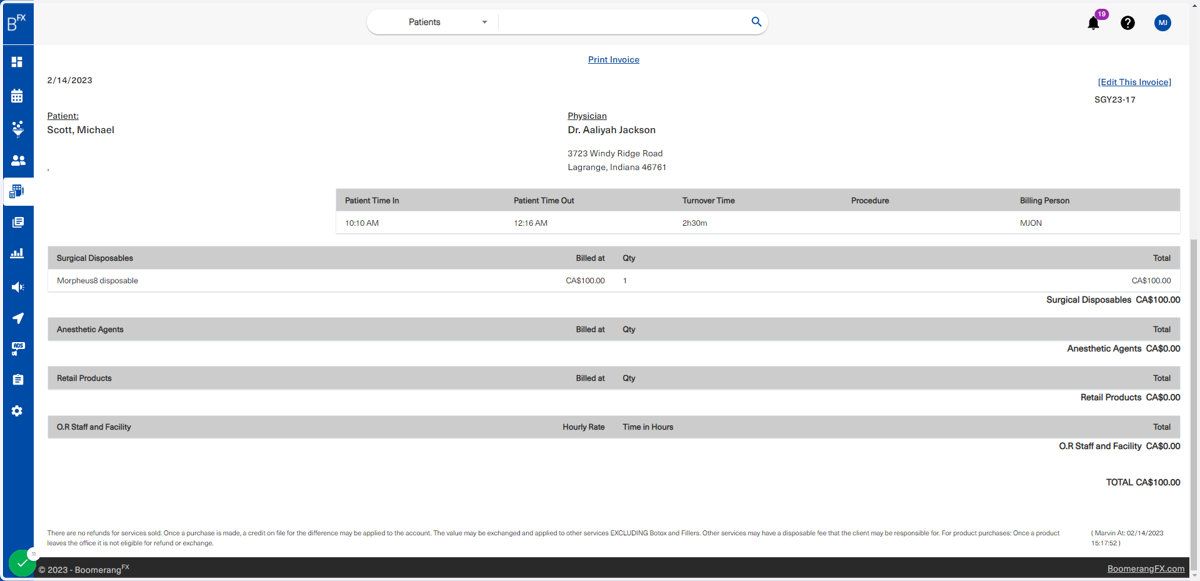Open the dashboard grid icon in sidebar
1200x581 pixels.
(17, 62)
